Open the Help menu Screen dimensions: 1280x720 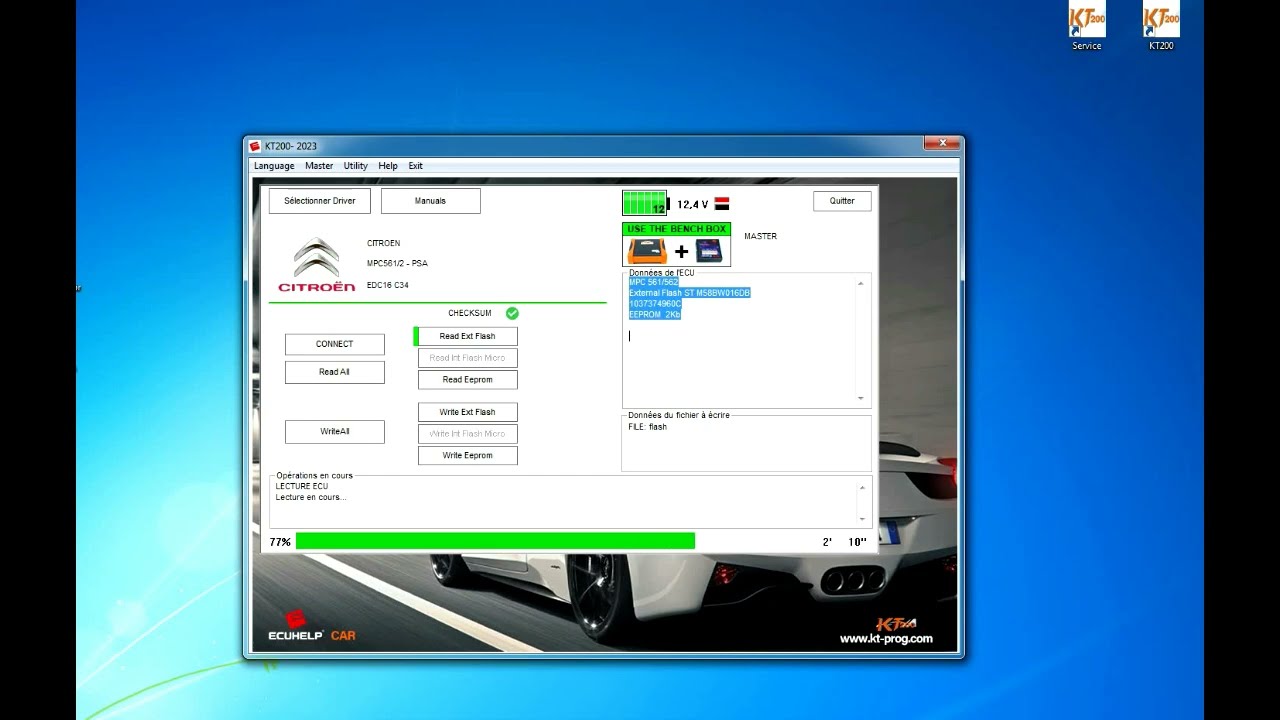(388, 166)
